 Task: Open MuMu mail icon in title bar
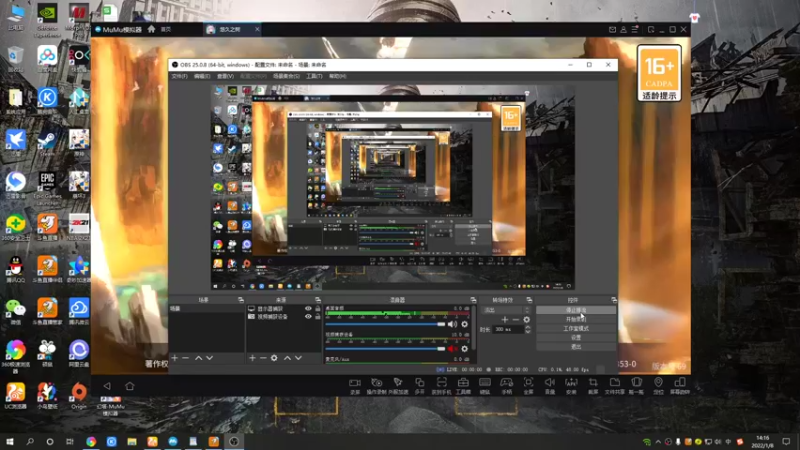click(612, 30)
